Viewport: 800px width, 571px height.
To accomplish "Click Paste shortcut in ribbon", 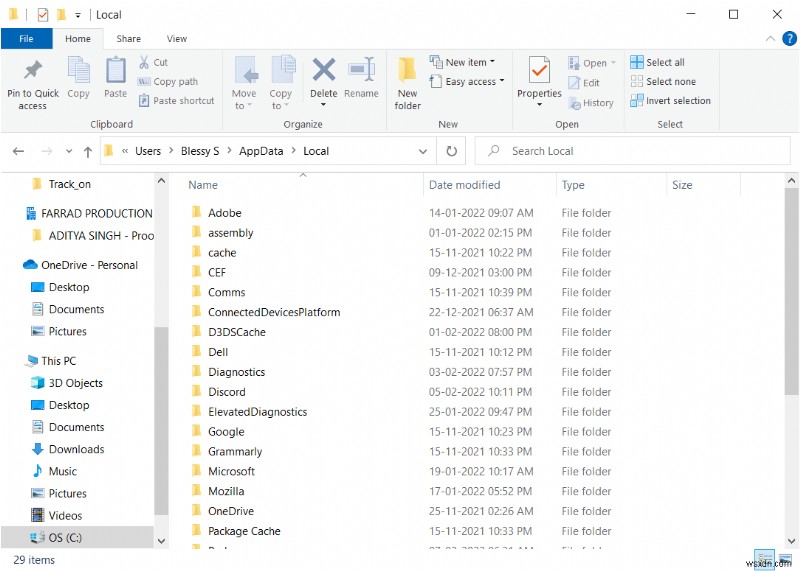I will pos(177,101).
